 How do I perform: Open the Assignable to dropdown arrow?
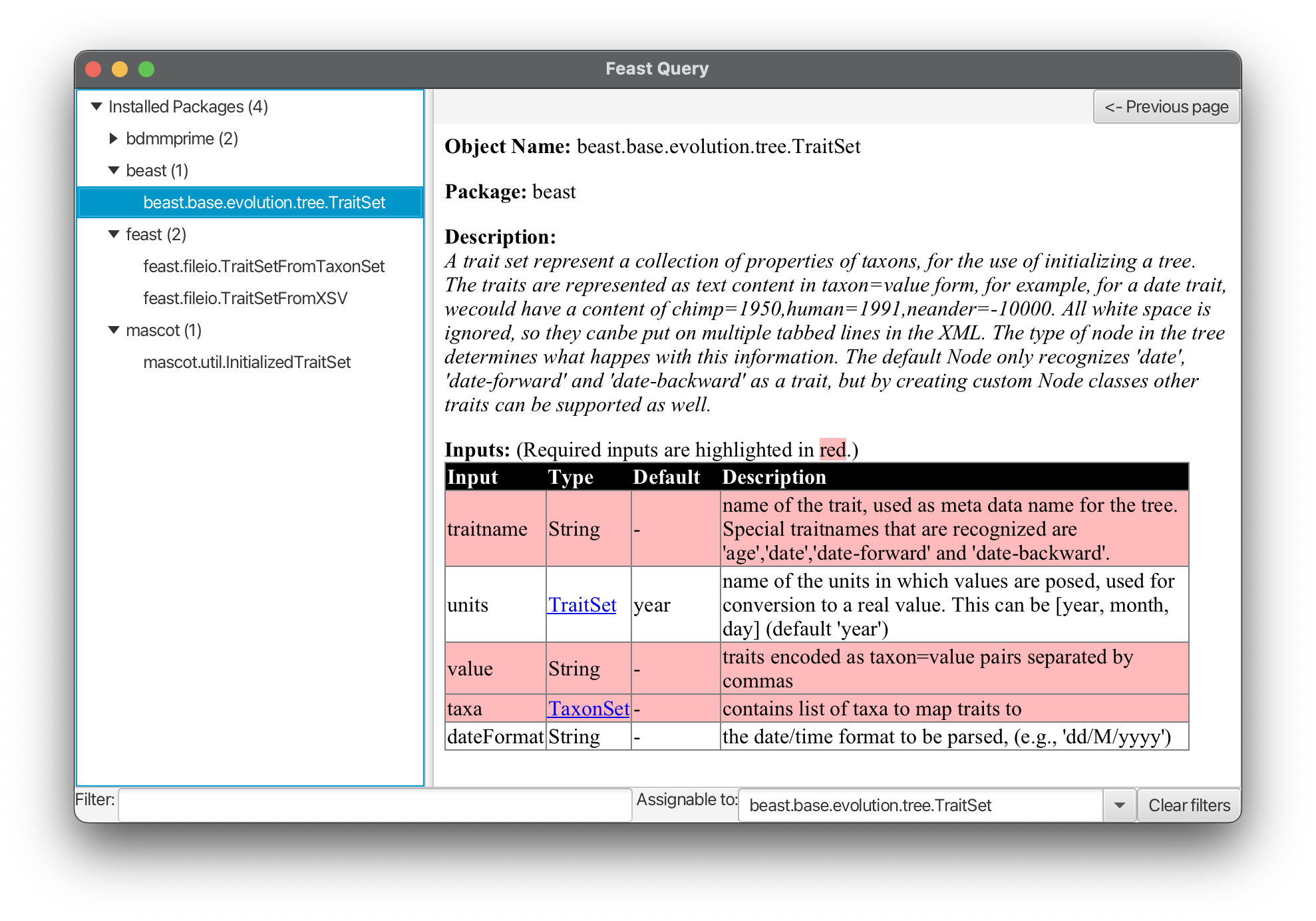pyautogui.click(x=1120, y=805)
